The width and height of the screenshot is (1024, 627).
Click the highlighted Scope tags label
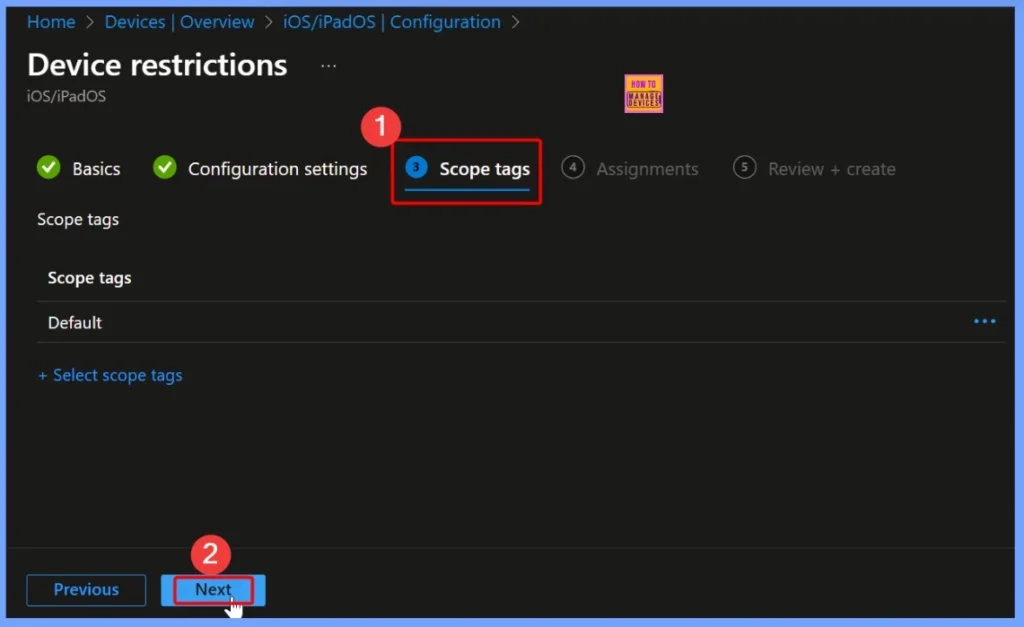(x=484, y=169)
